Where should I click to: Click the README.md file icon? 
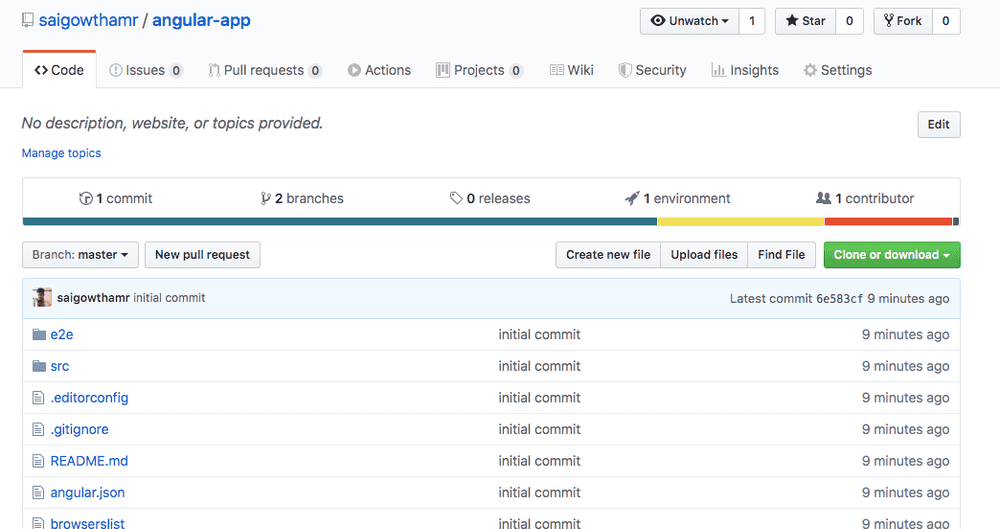[x=38, y=461]
